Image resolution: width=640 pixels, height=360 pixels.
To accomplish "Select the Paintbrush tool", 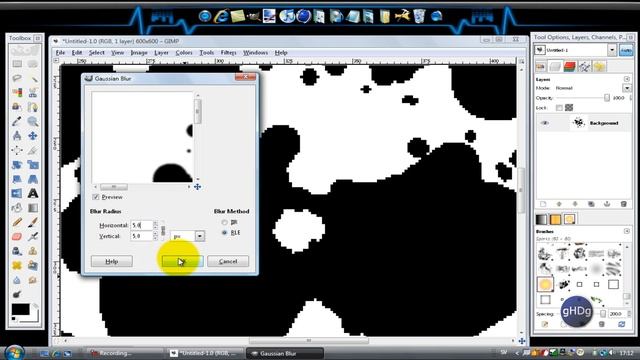I will point(33,222).
